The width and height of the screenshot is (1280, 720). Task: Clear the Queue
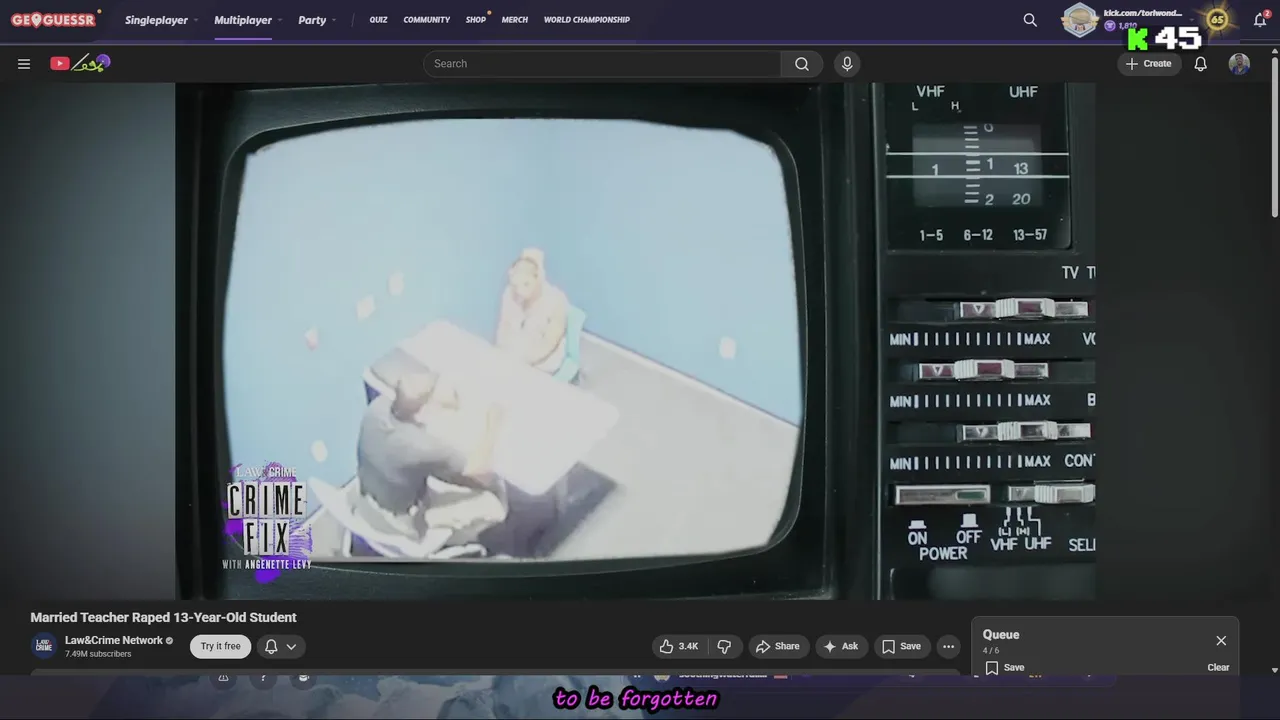click(1218, 667)
